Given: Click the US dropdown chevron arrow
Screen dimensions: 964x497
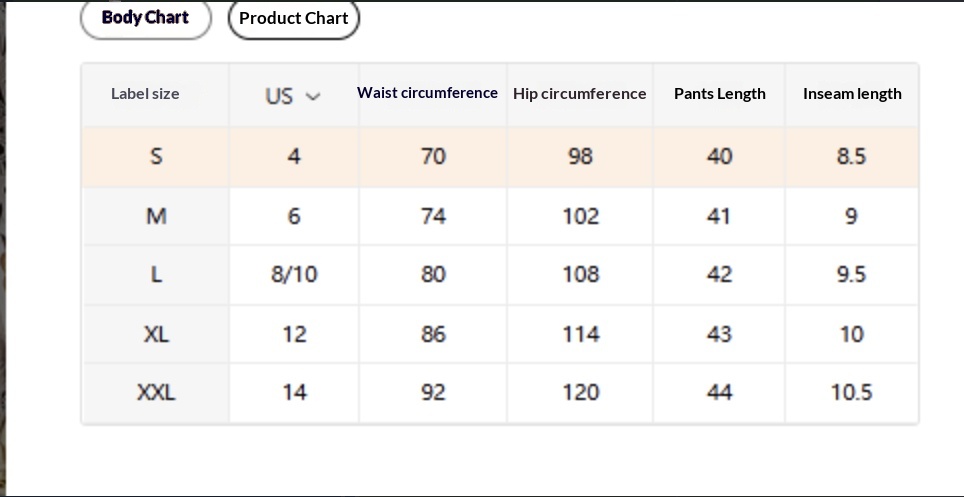Looking at the screenshot, I should tap(313, 97).
